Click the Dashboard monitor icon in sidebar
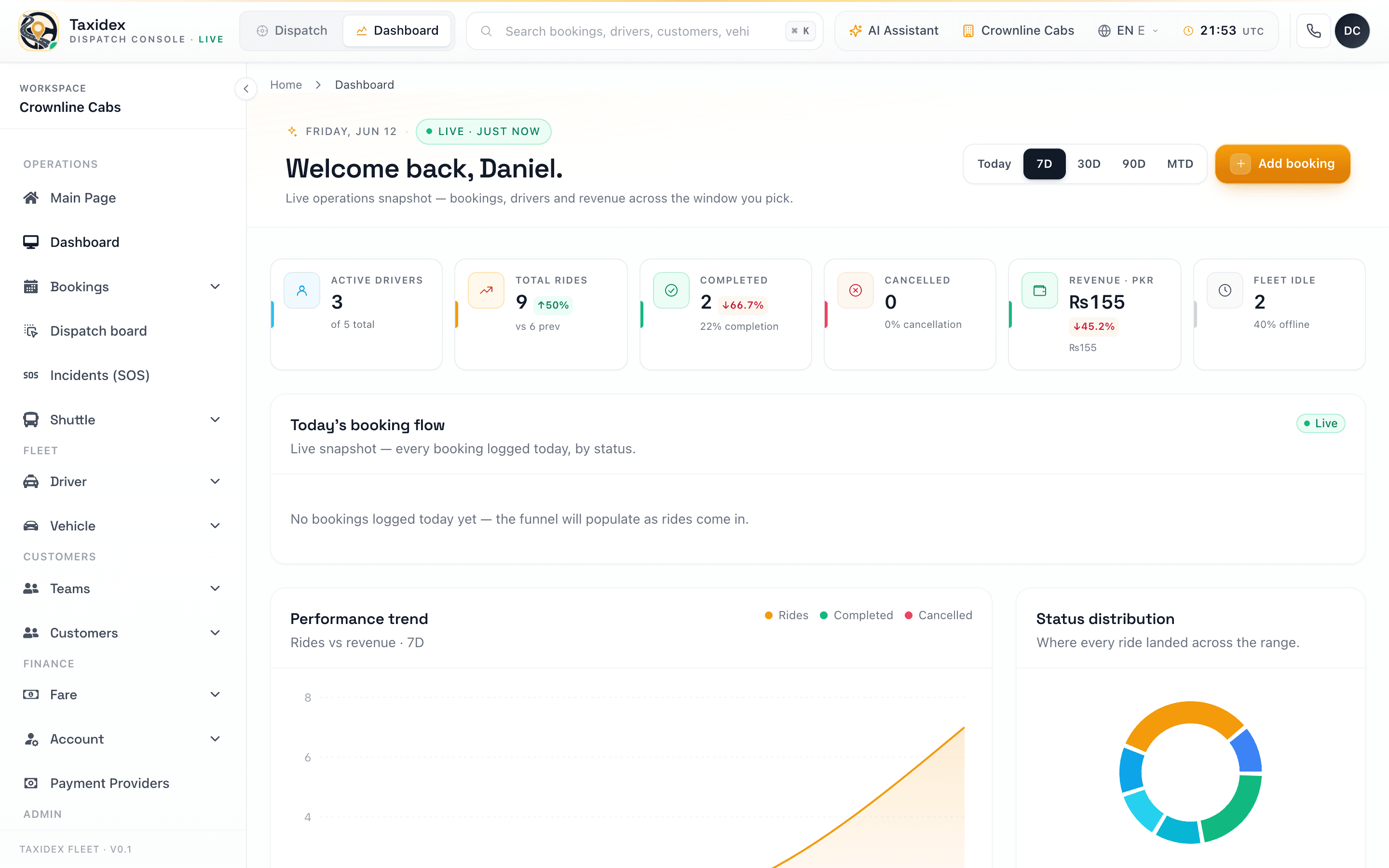The width and height of the screenshot is (1389, 868). tap(31, 242)
